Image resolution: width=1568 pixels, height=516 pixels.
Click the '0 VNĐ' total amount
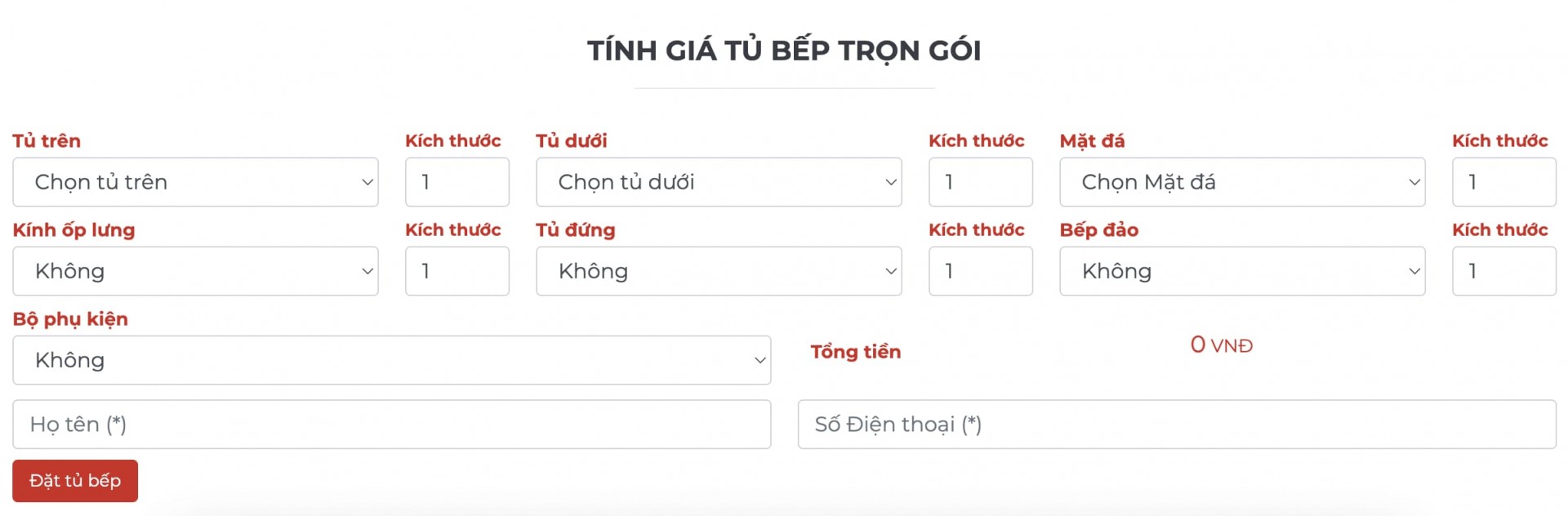click(1221, 345)
